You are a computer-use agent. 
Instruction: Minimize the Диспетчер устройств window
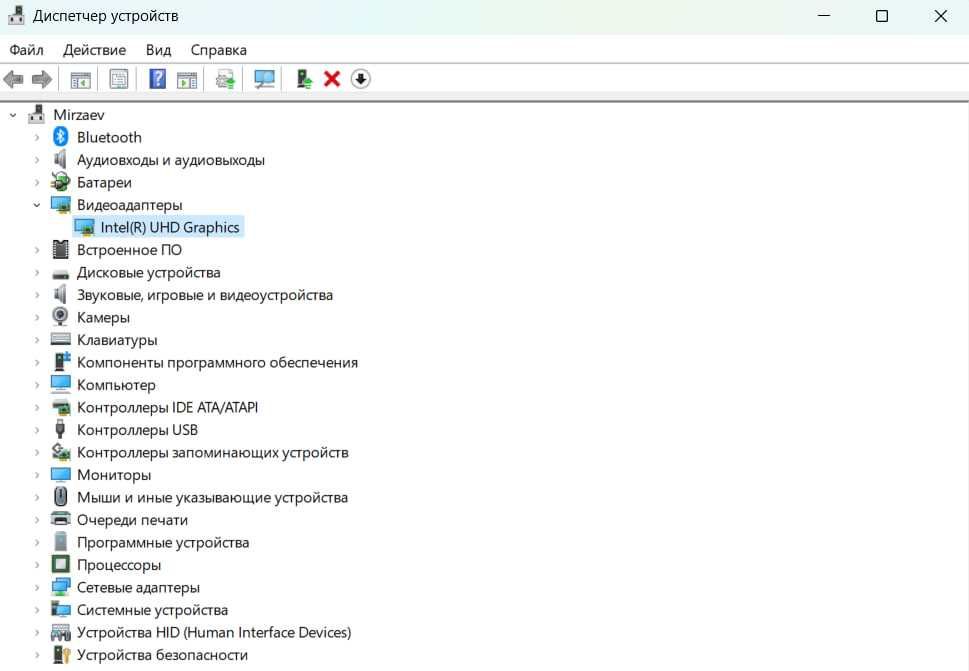824,16
